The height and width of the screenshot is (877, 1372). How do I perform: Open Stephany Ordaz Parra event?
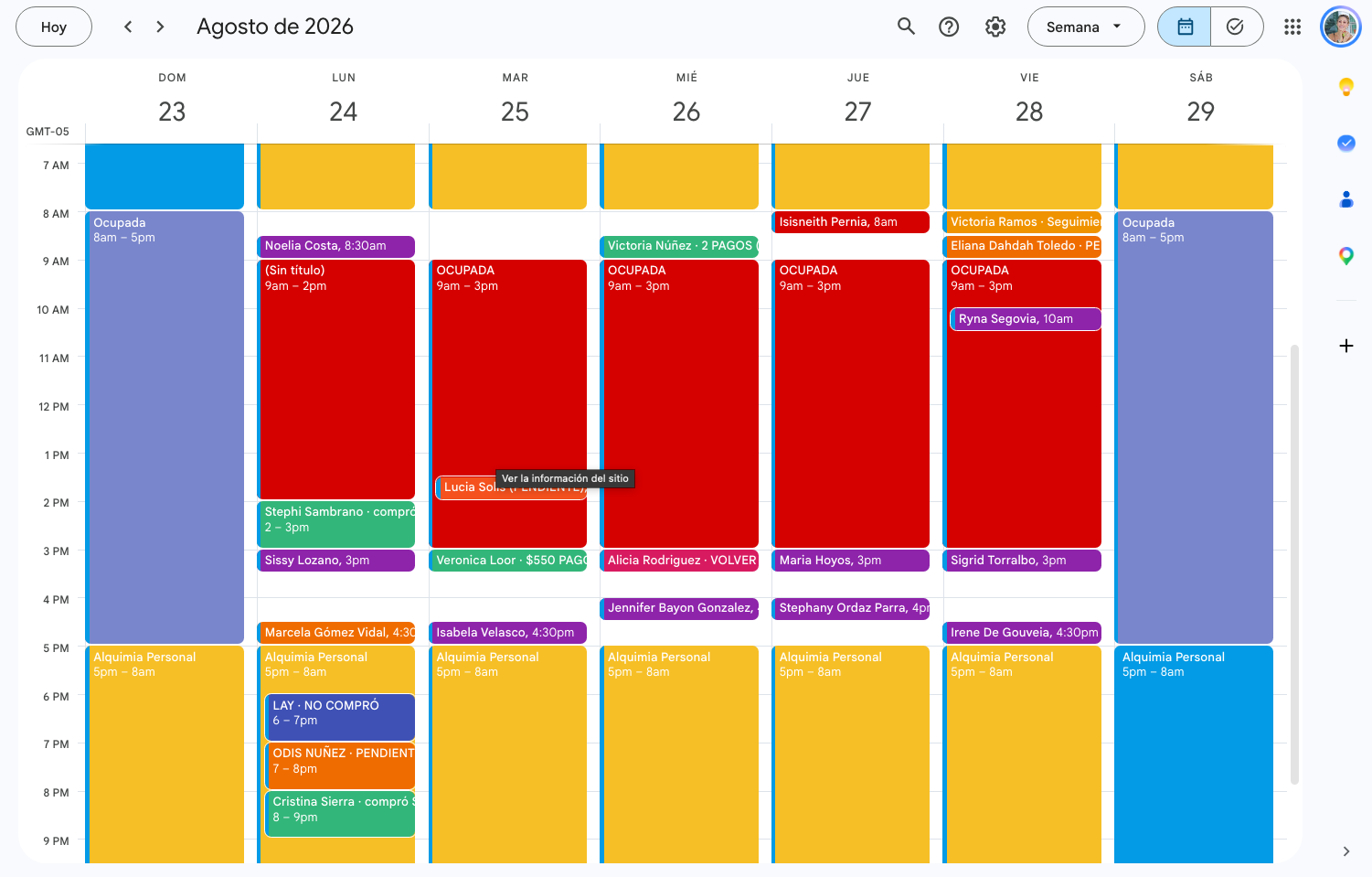tap(851, 608)
